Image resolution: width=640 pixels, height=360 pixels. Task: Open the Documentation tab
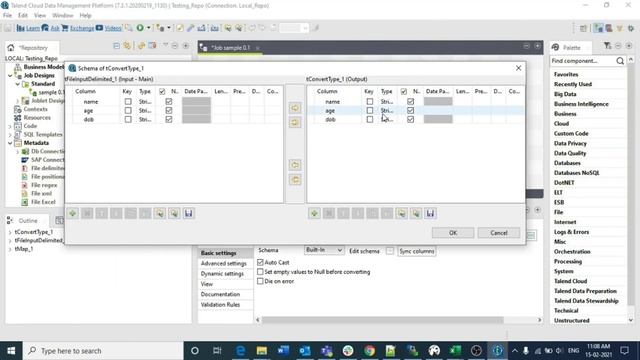pyautogui.click(x=220, y=294)
